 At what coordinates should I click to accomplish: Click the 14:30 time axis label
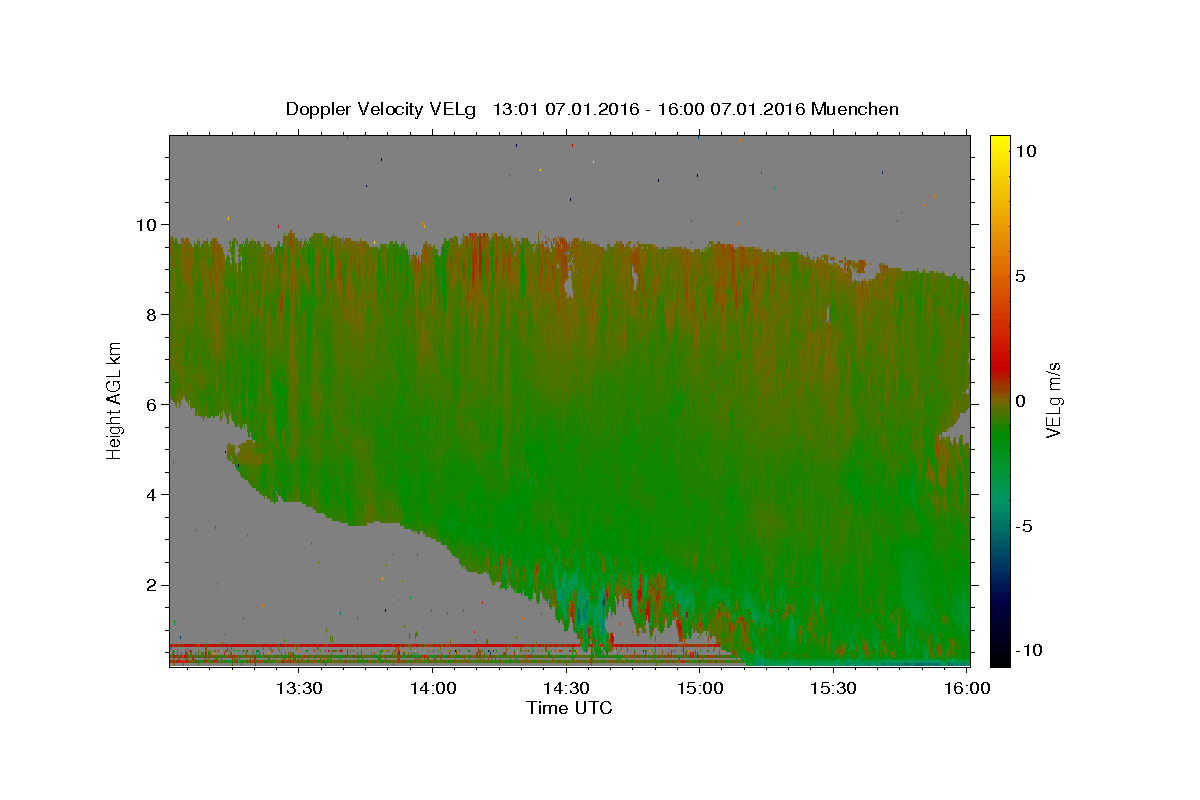click(566, 688)
